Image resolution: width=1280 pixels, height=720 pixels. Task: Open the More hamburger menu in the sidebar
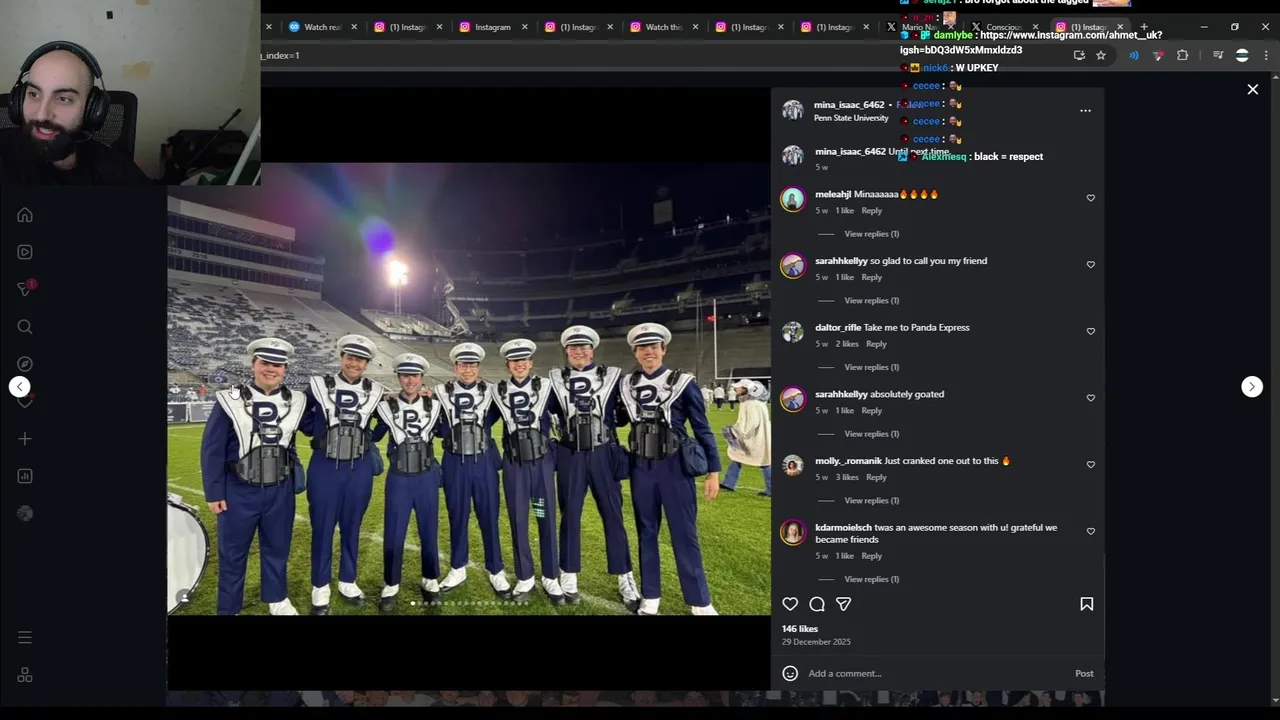25,637
